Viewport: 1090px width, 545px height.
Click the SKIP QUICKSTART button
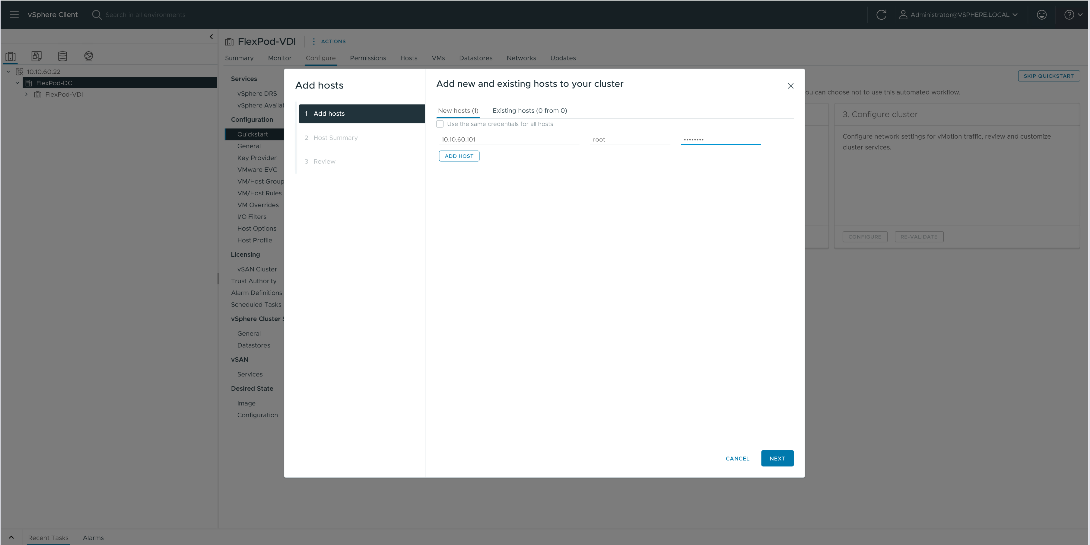pos(1049,76)
